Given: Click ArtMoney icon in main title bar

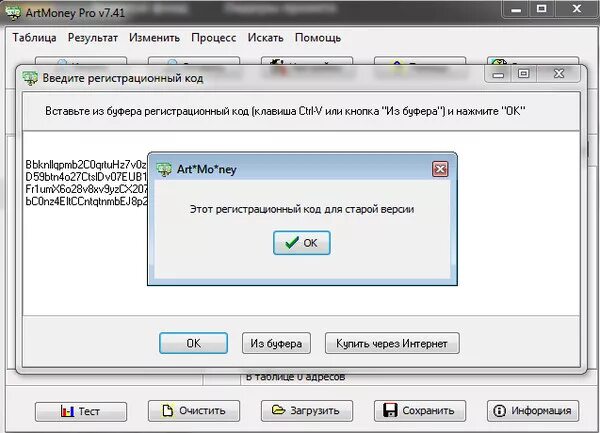Looking at the screenshot, I should coord(13,12).
